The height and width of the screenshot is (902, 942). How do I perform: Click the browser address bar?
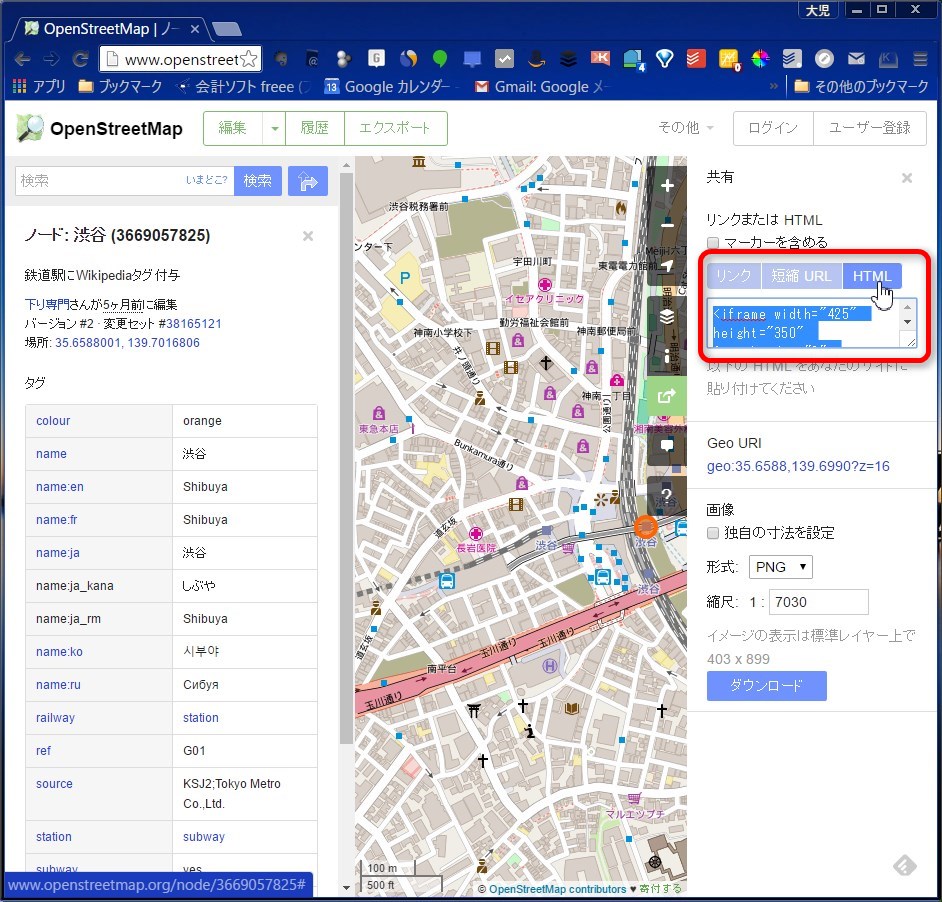pos(181,59)
